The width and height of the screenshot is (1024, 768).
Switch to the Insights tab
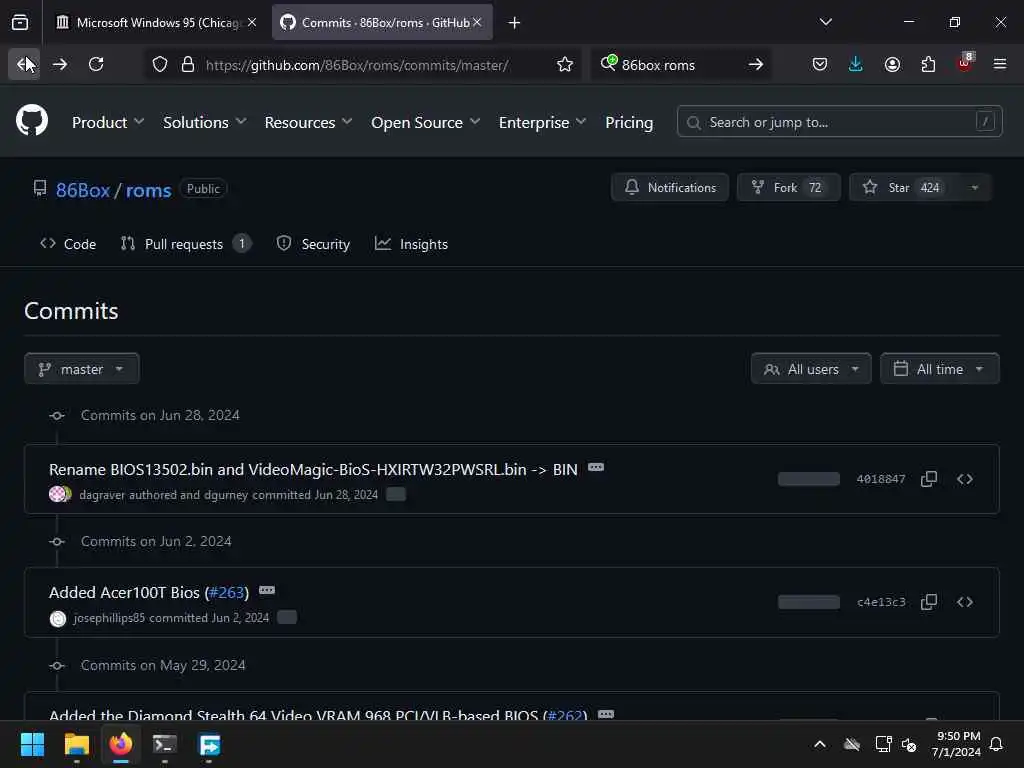(x=411, y=244)
